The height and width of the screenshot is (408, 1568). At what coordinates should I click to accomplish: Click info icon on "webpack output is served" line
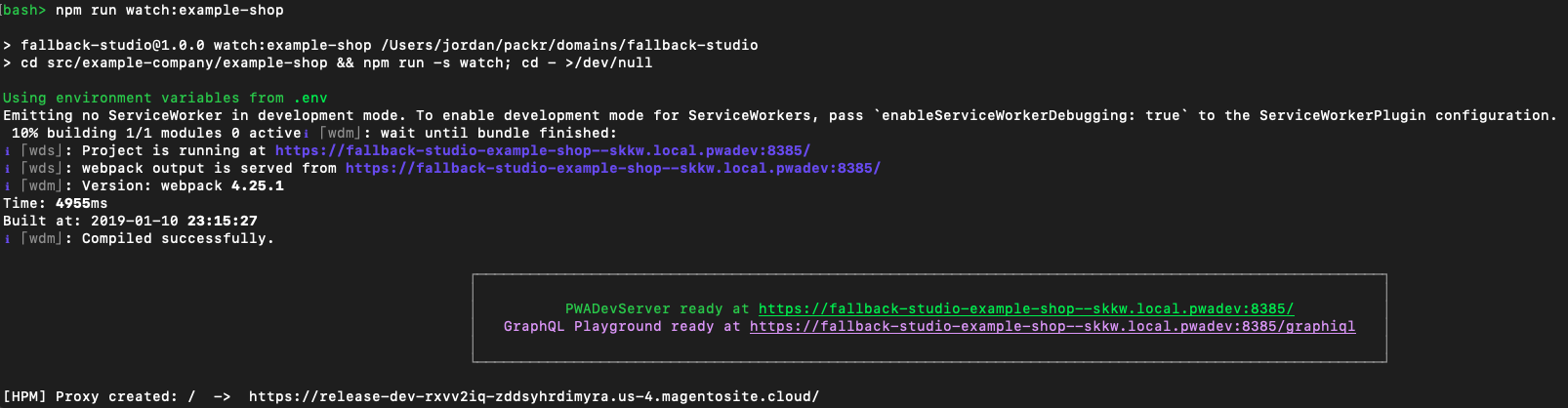point(8,169)
